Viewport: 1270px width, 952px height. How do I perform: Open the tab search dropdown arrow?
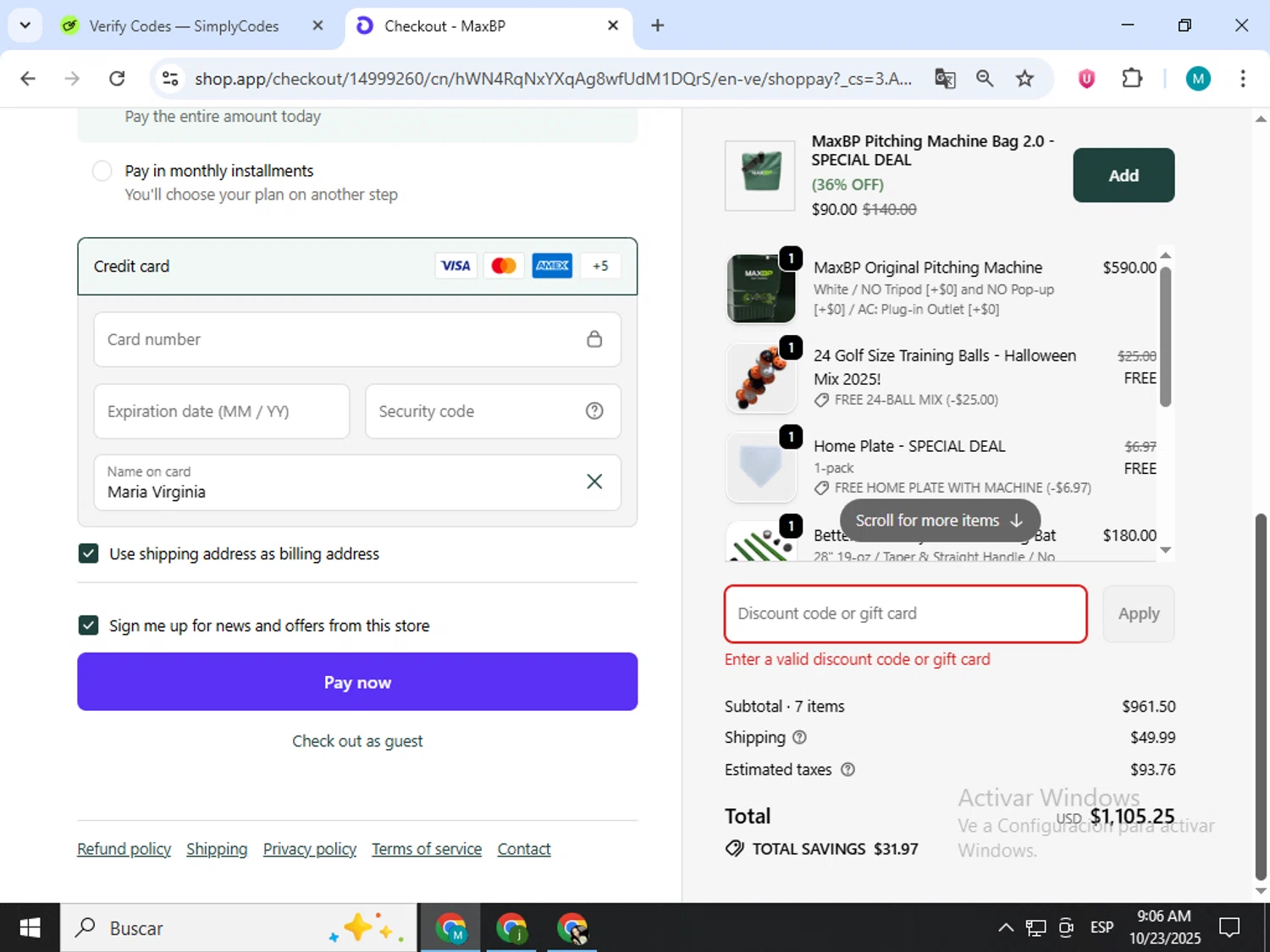[x=25, y=25]
